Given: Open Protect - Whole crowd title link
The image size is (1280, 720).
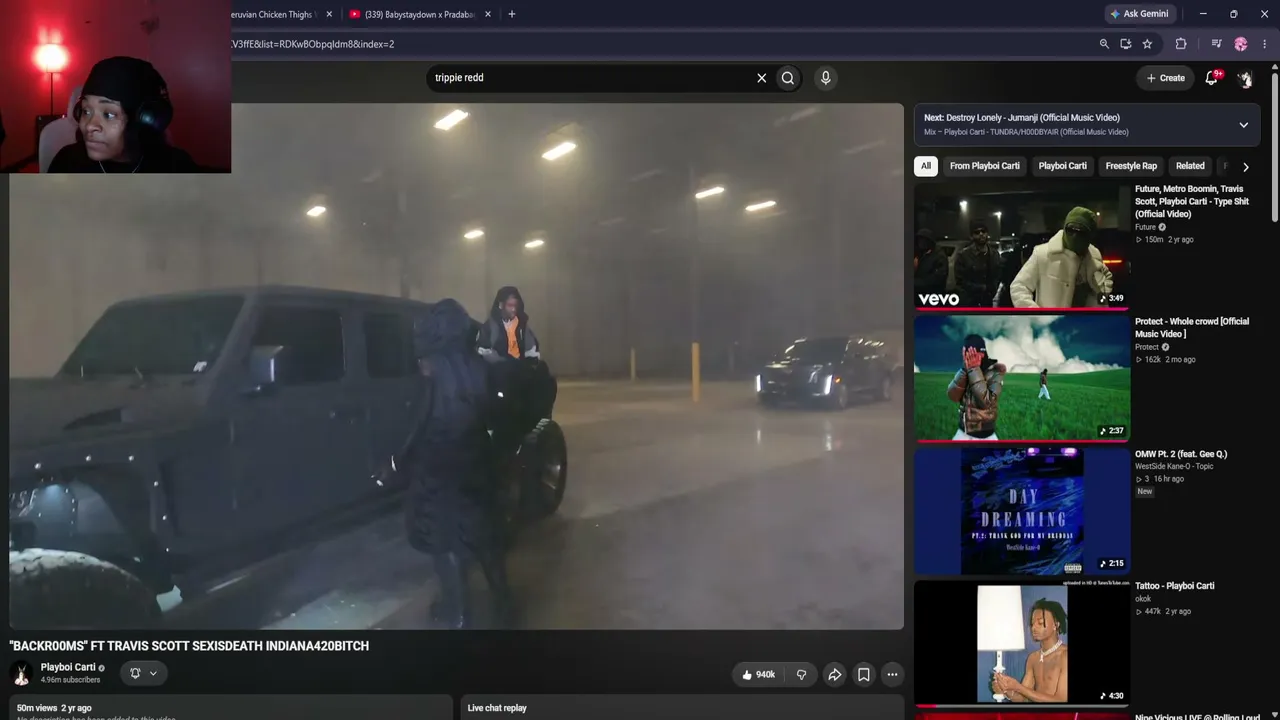Looking at the screenshot, I should [1192, 328].
